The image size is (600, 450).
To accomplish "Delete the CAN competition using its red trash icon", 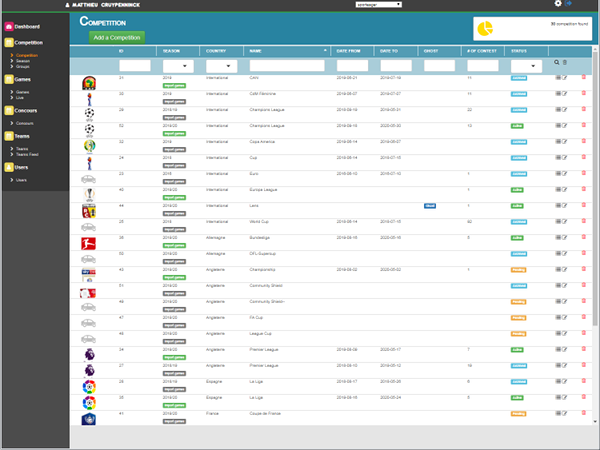I will pyautogui.click(x=584, y=76).
